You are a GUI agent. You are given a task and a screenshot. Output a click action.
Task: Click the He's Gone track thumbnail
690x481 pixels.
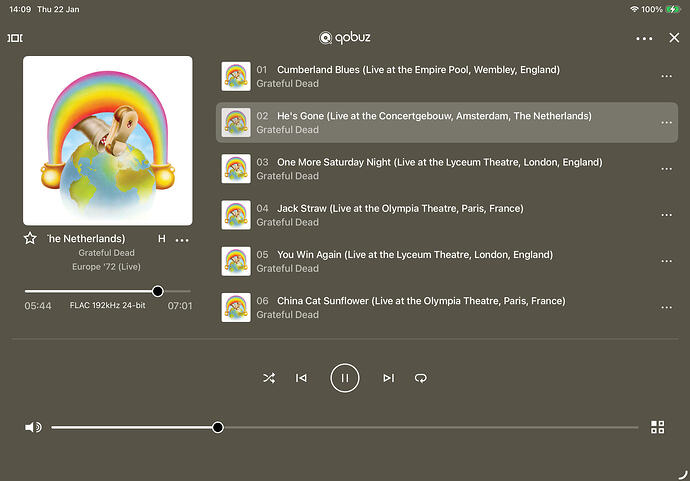point(236,122)
